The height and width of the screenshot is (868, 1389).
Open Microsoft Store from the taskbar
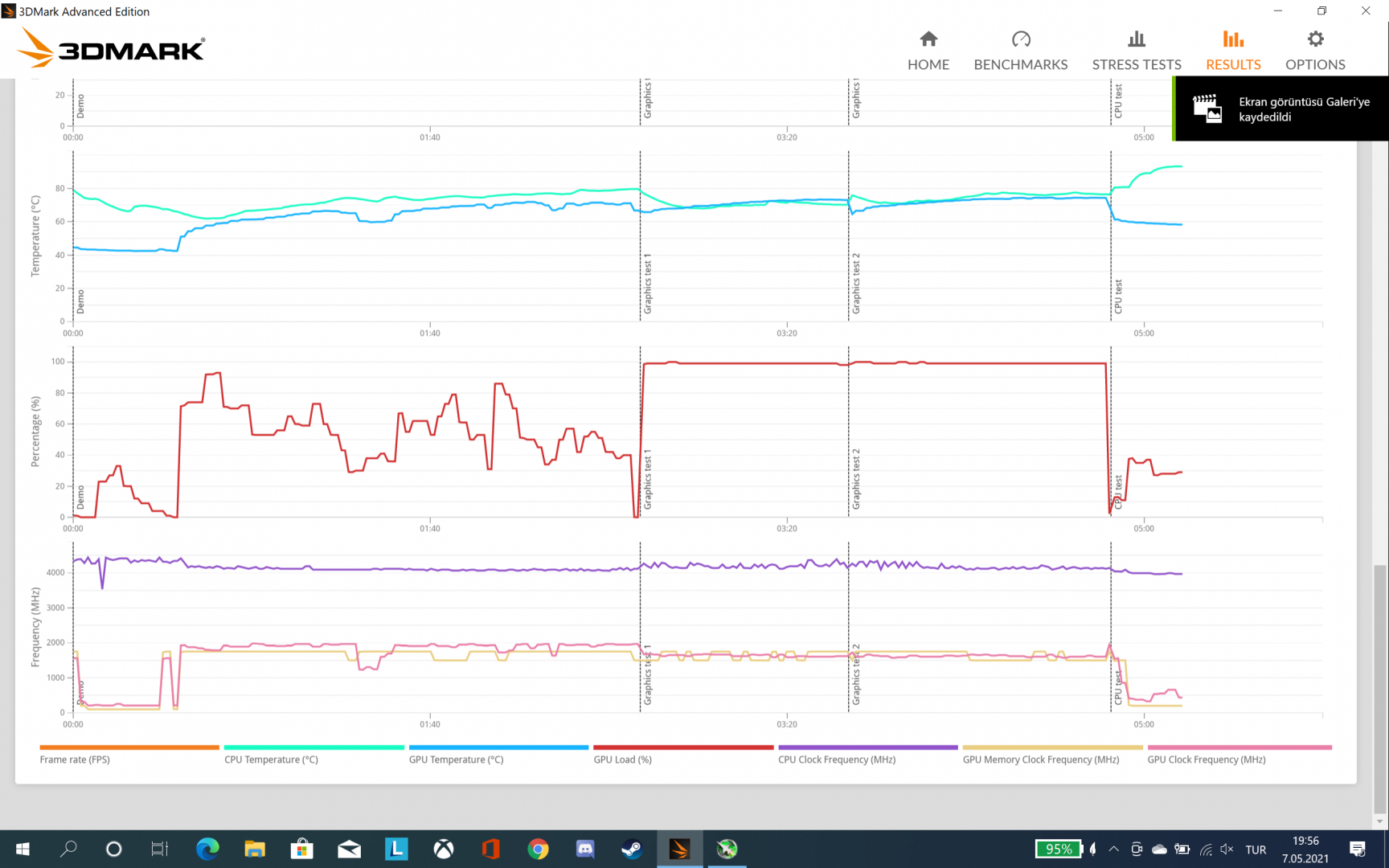click(301, 849)
